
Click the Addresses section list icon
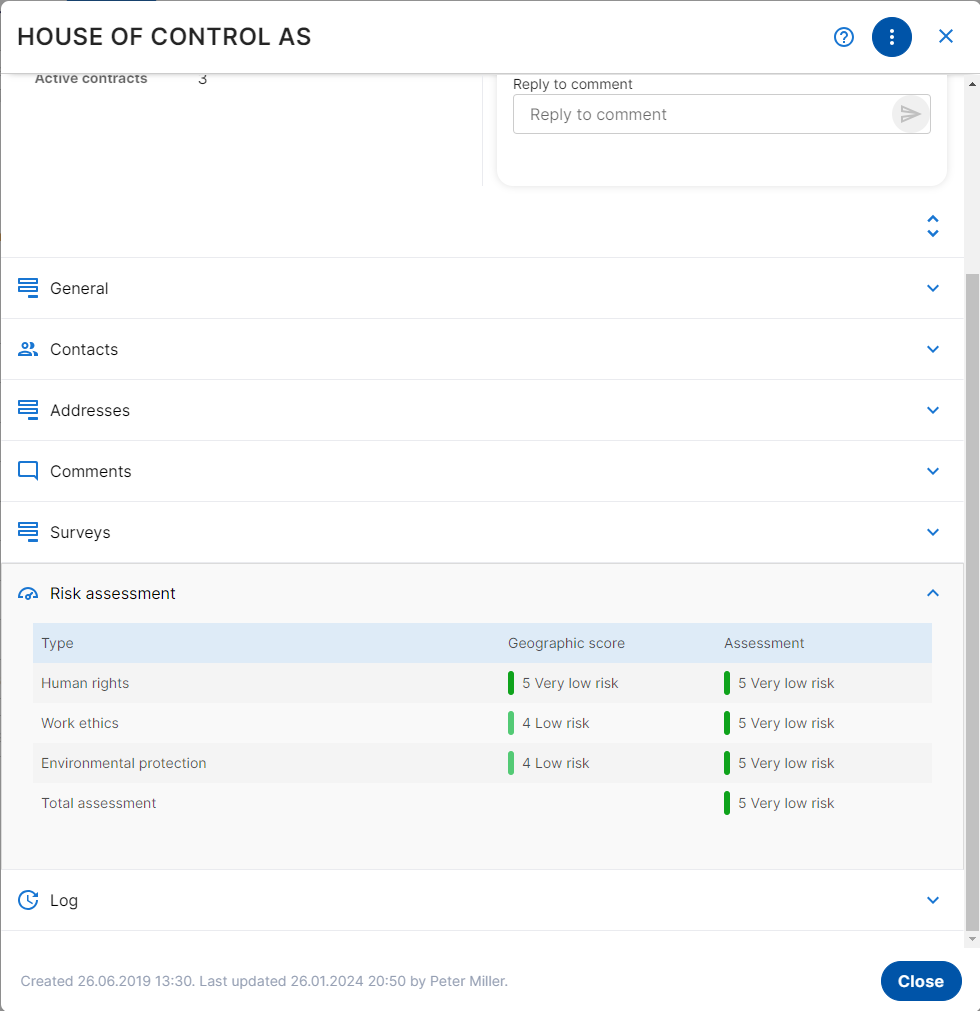click(x=28, y=410)
